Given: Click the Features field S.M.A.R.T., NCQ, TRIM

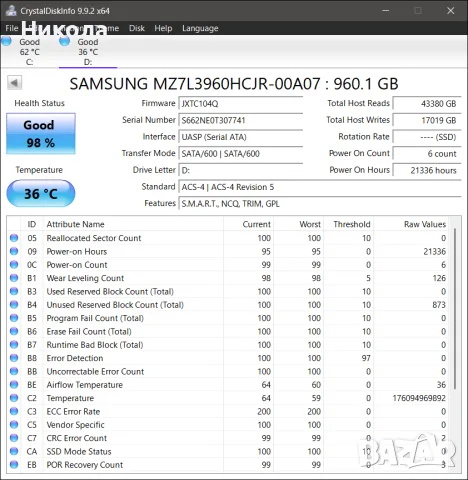Looking at the screenshot, I should tap(320, 204).
